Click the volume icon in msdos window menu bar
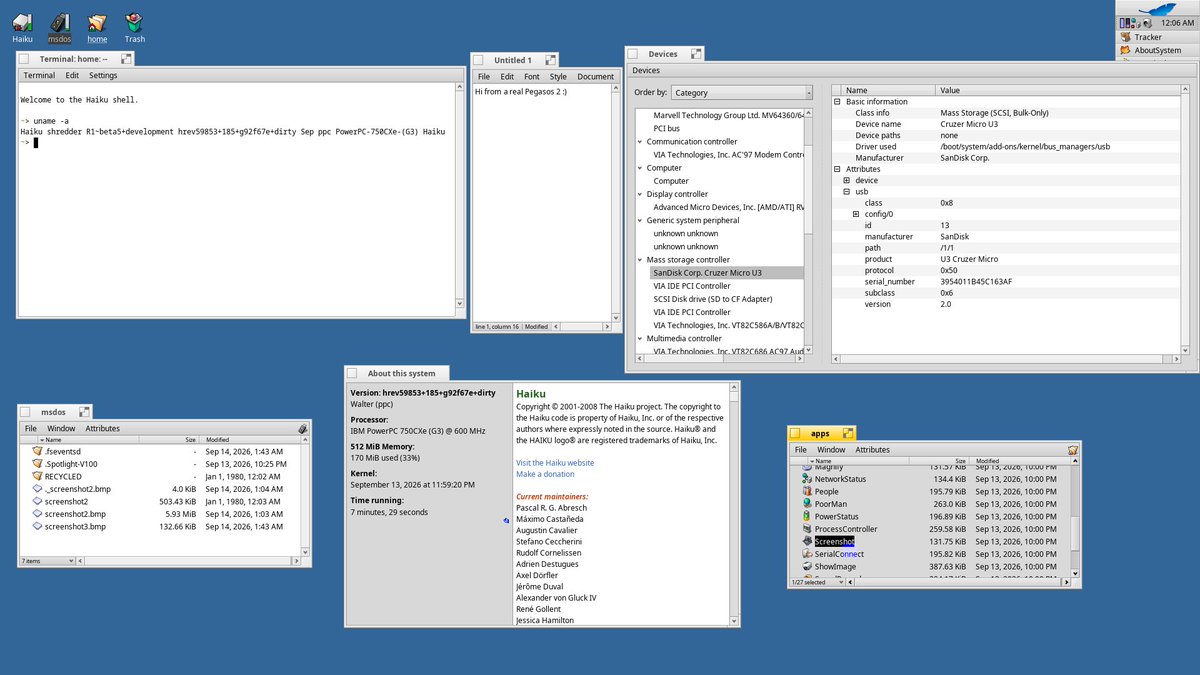 tap(302, 428)
